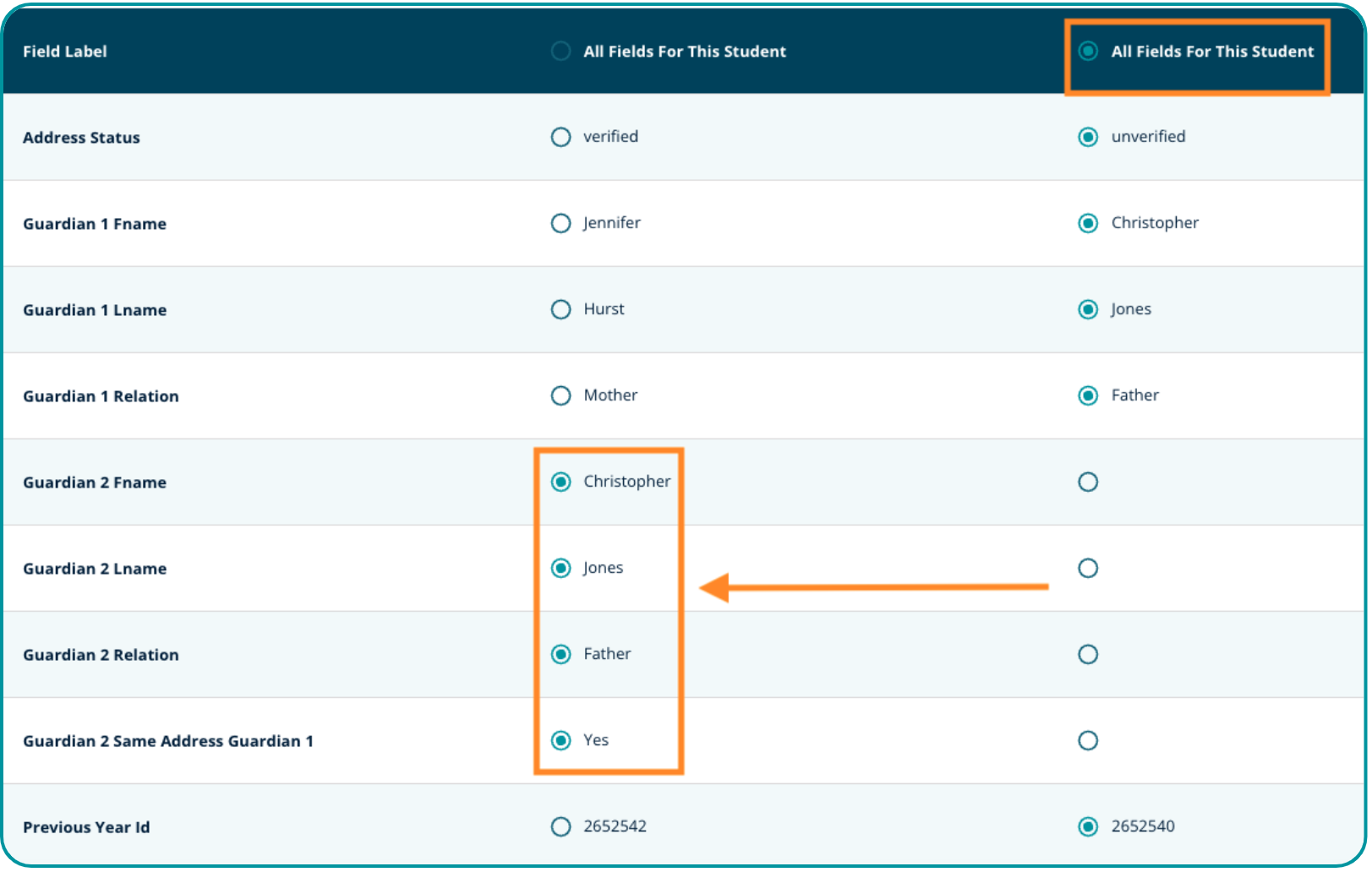Select 'Jones' for Guardian 2 Lname
1372x872 pixels.
click(x=560, y=568)
